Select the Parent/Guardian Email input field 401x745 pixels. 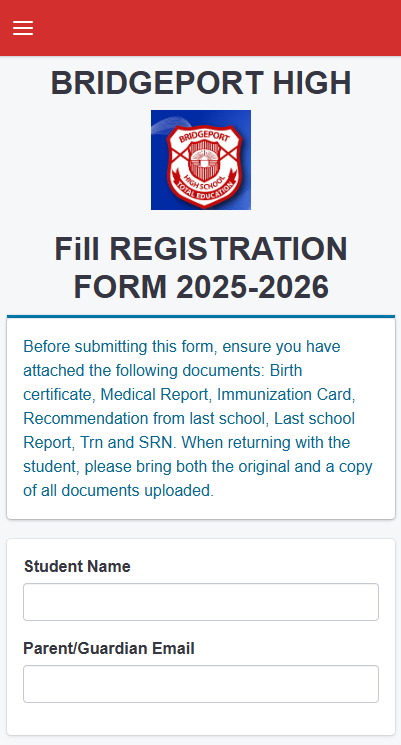coord(201,684)
